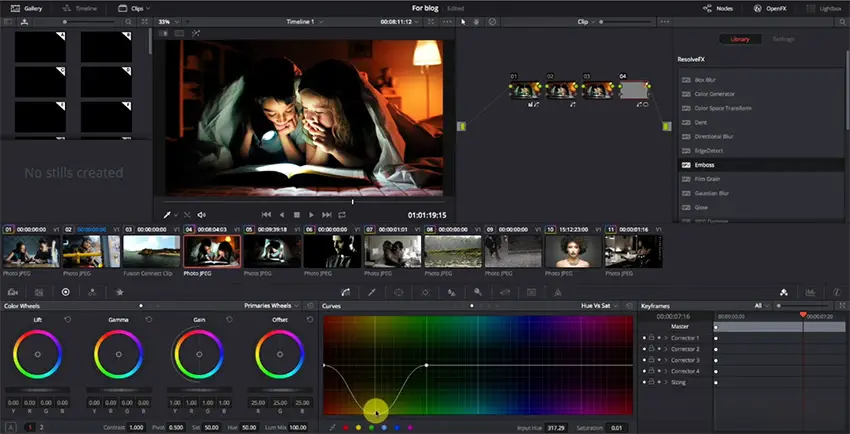Viewport: 850px width, 434px height.
Task: Expand the Corrector 1 keyframe track
Action: 666,338
